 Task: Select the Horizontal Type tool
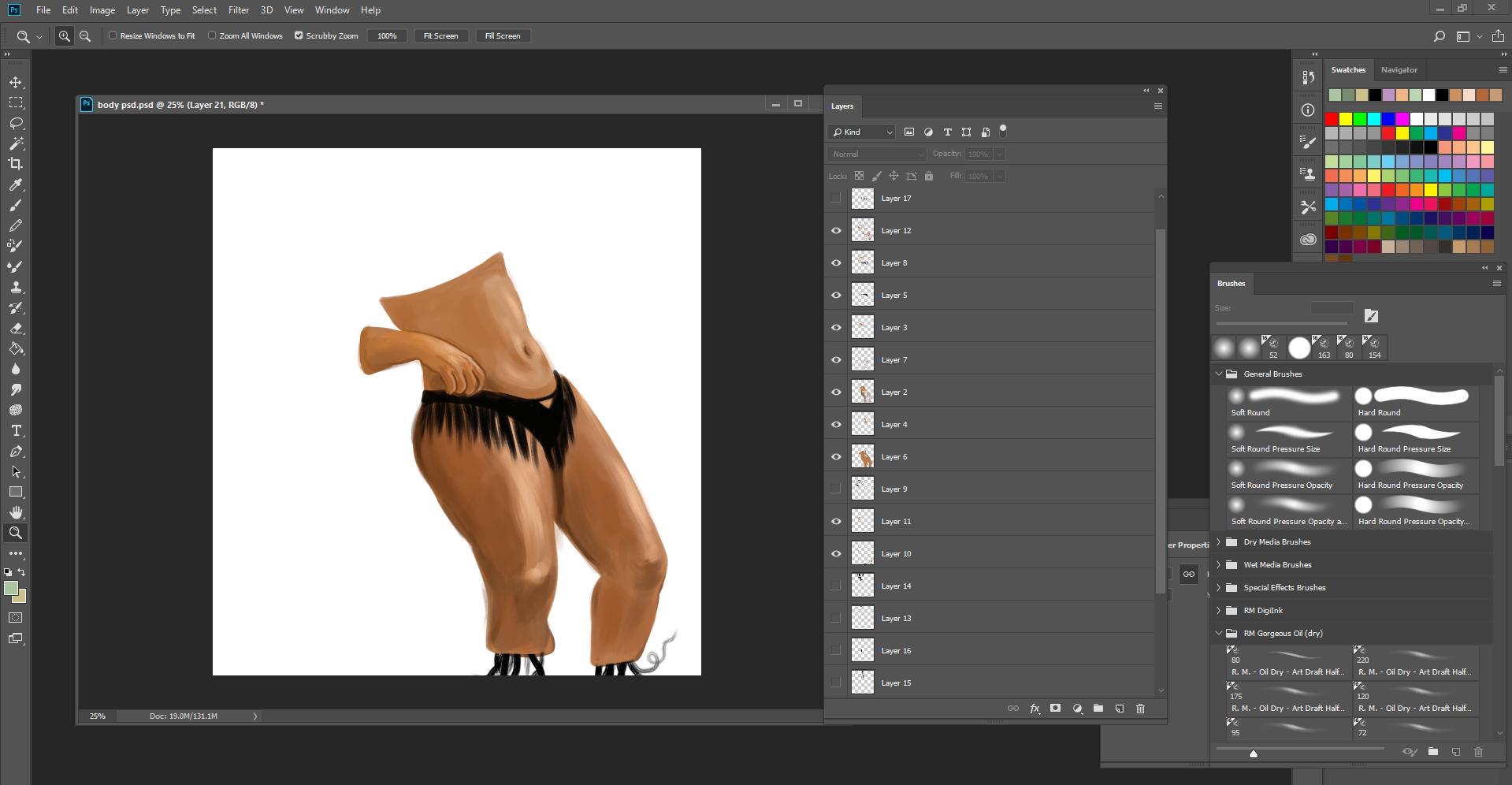pyautogui.click(x=15, y=430)
